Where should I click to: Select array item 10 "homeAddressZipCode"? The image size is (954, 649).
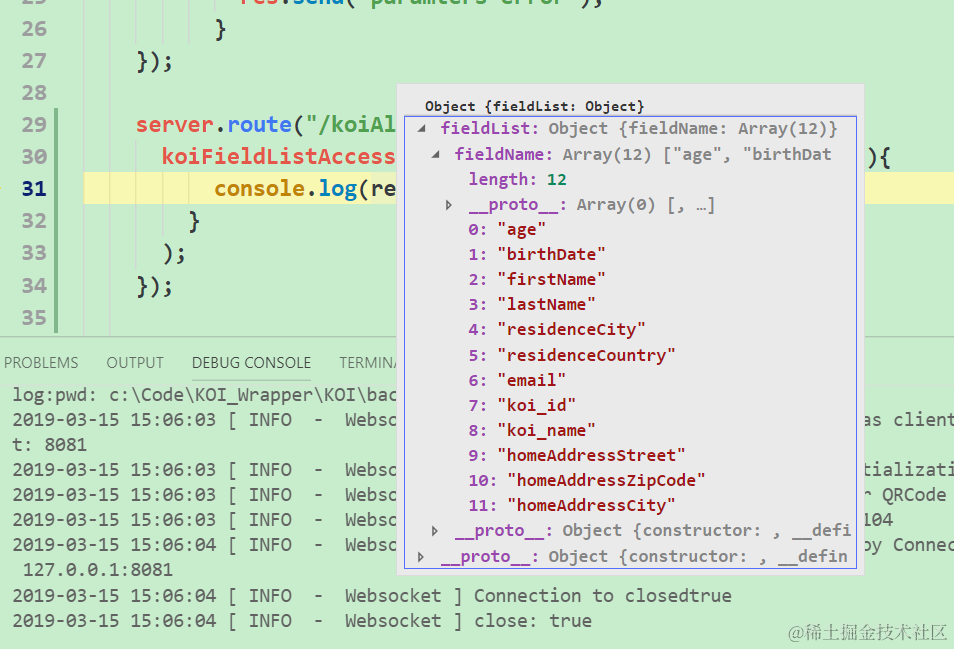(587, 481)
